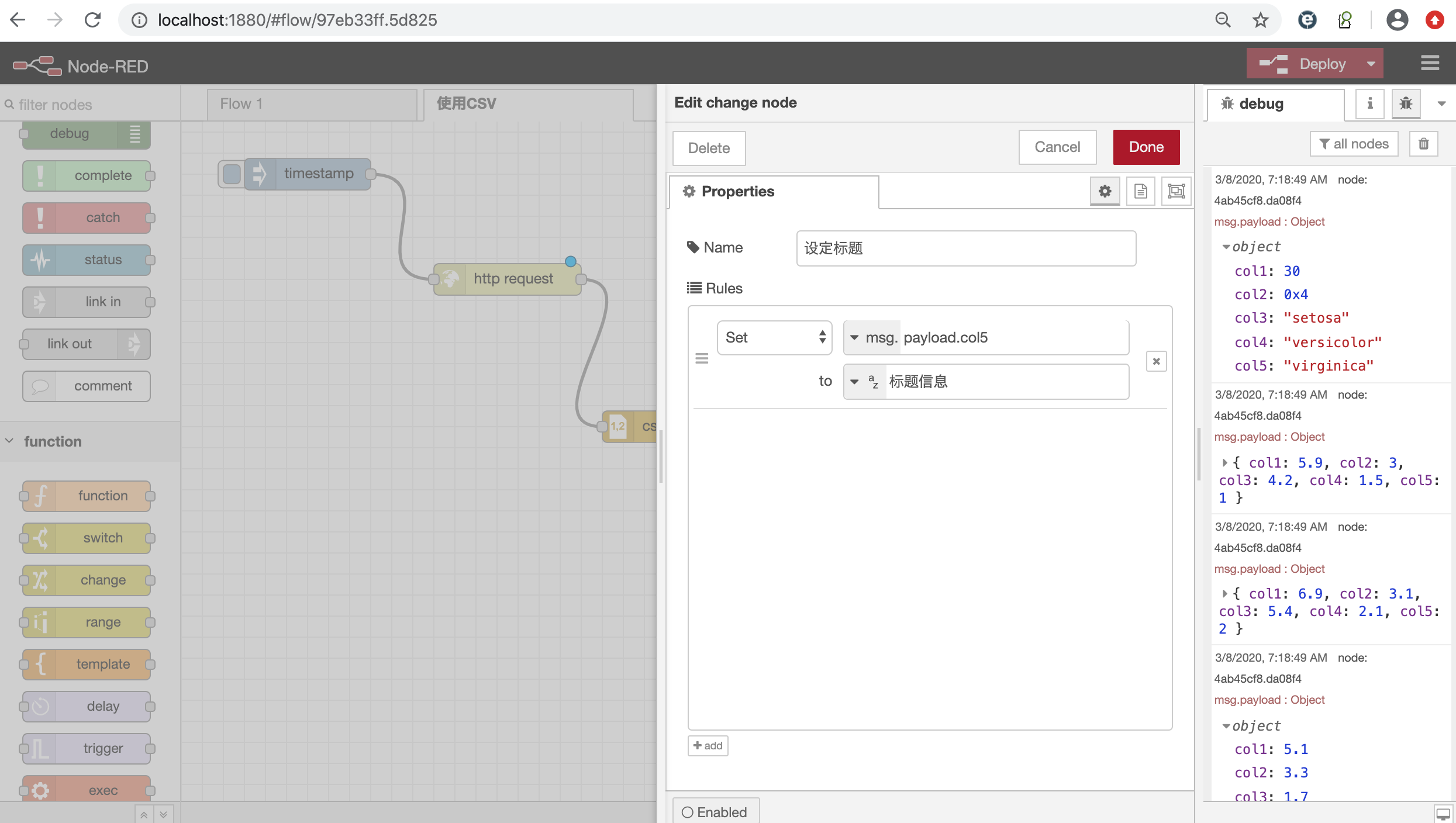
Task: Switch to the Flow 1 tab
Action: [240, 103]
